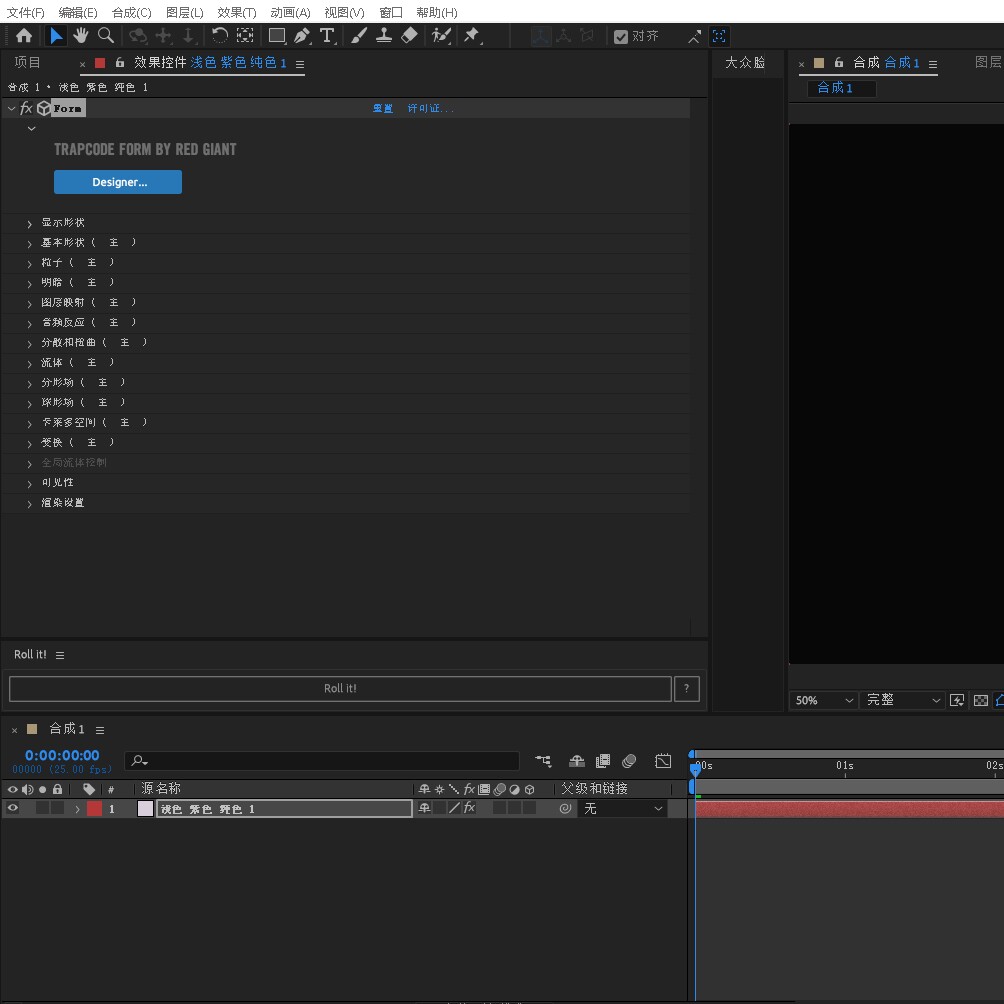1004x1004 pixels.
Task: Open the 文件(F) menu
Action: coord(26,12)
